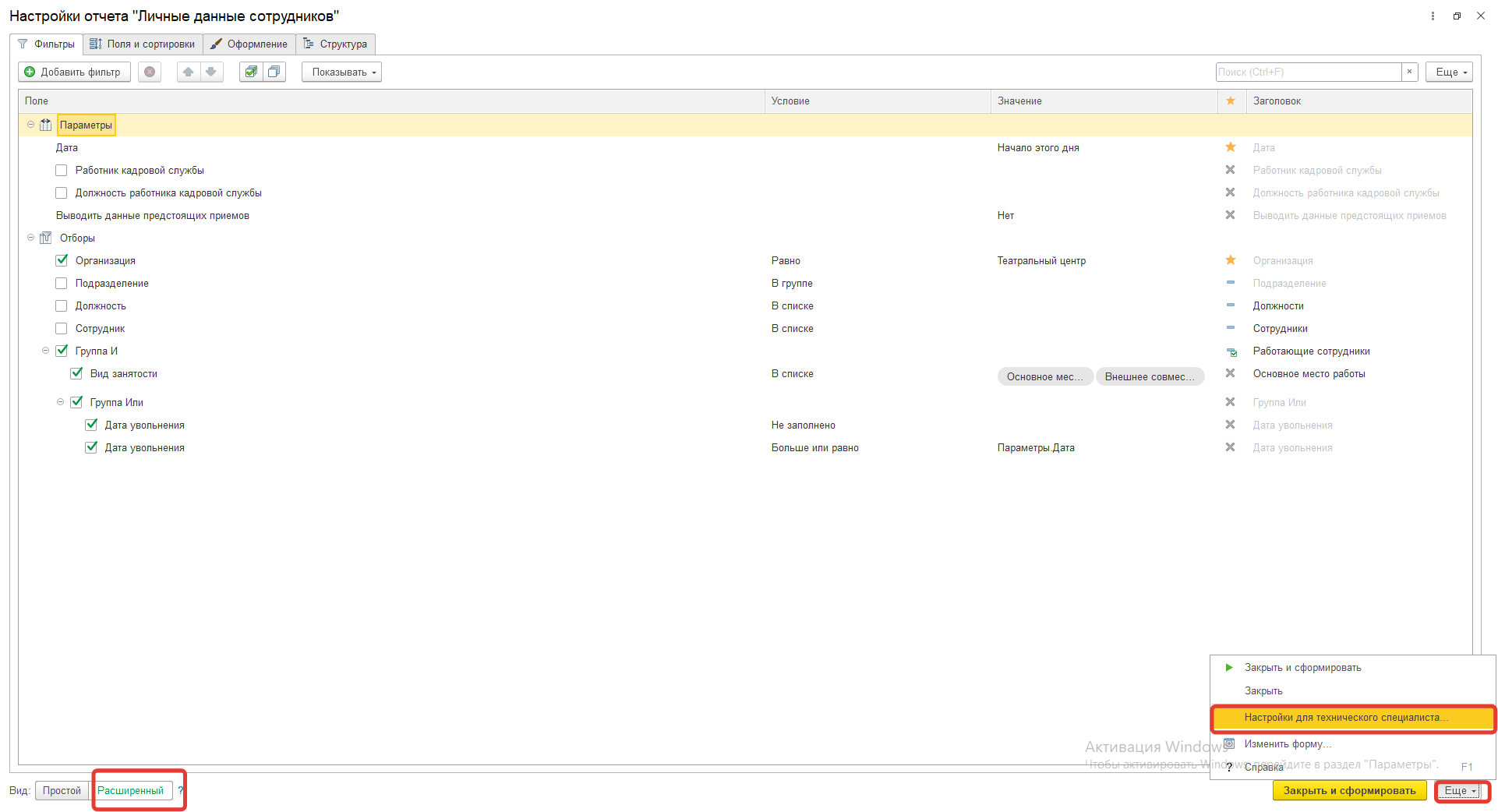Select Настройки для технического специалиста menu item
Viewport: 1498px width, 812px height.
(1346, 718)
